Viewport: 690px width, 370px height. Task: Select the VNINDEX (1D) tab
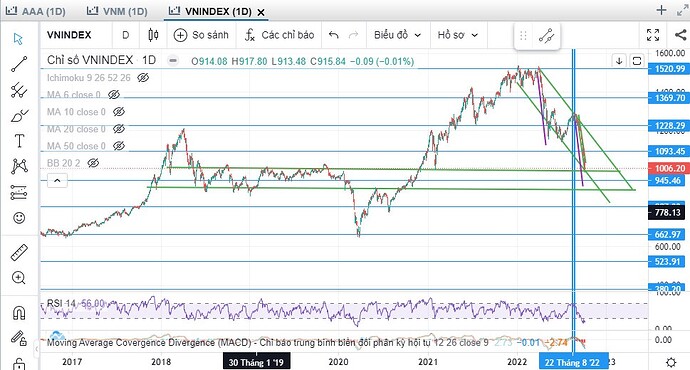pyautogui.click(x=210, y=11)
